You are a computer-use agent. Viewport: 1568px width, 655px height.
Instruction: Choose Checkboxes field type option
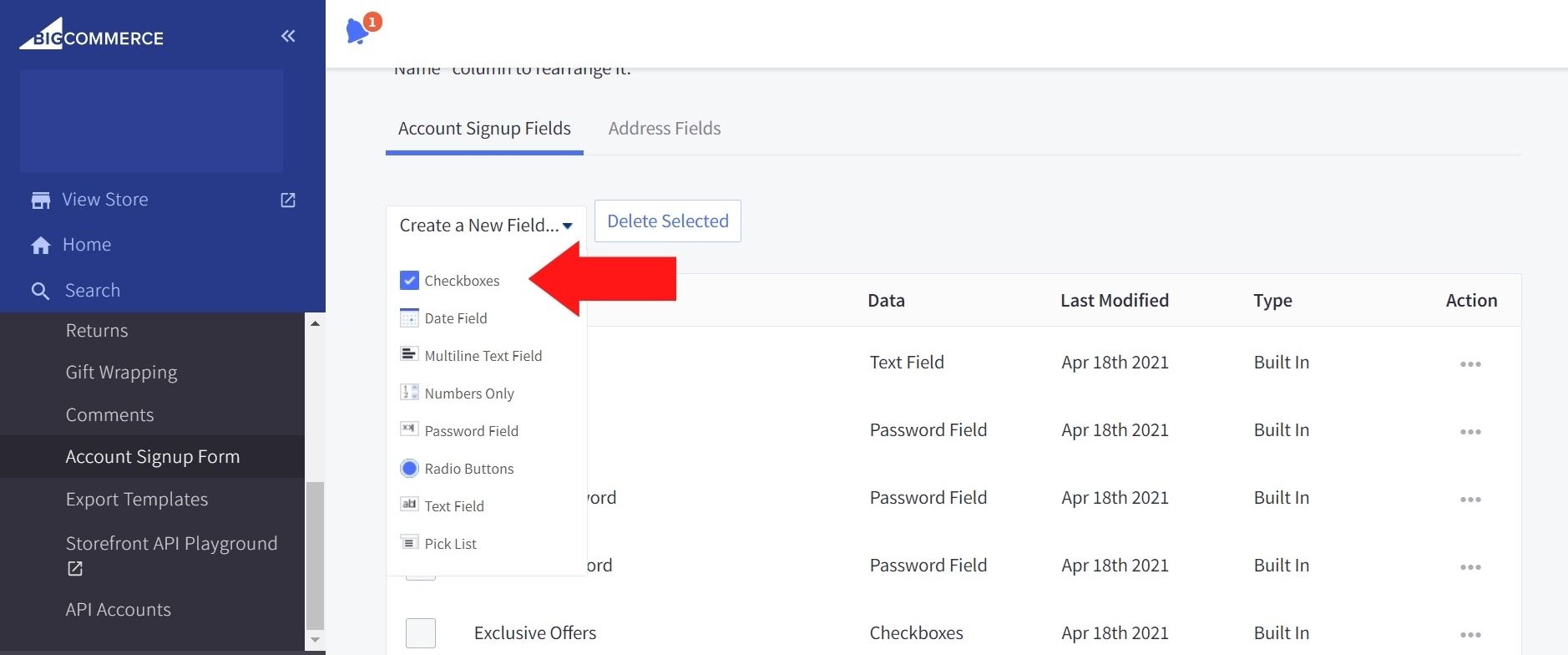click(461, 281)
